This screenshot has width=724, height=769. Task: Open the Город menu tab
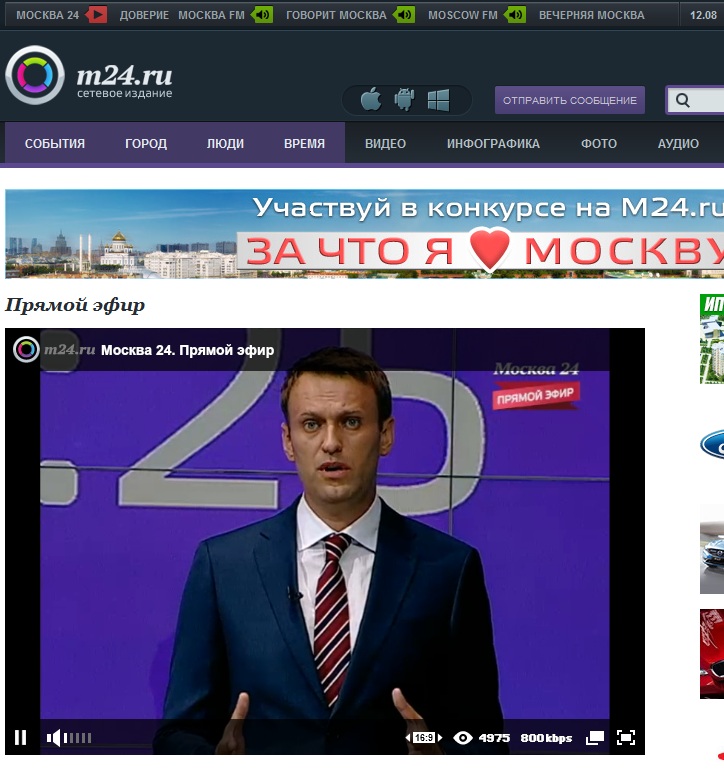[146, 143]
